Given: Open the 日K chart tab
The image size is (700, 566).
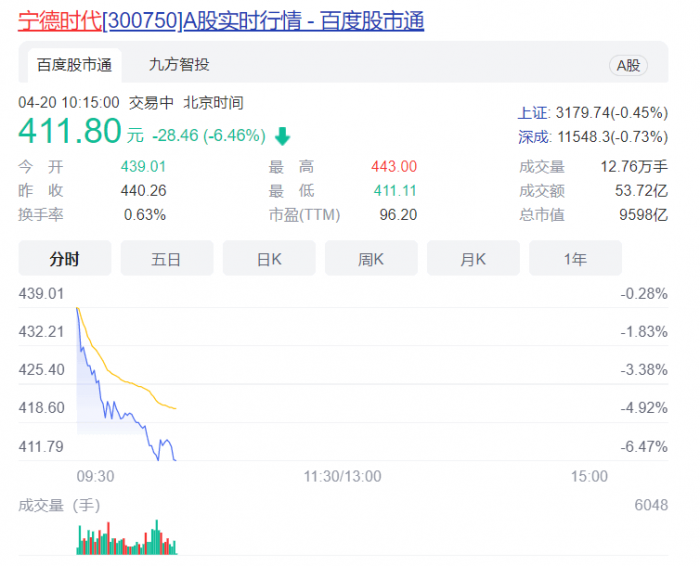Looking at the screenshot, I should (269, 258).
